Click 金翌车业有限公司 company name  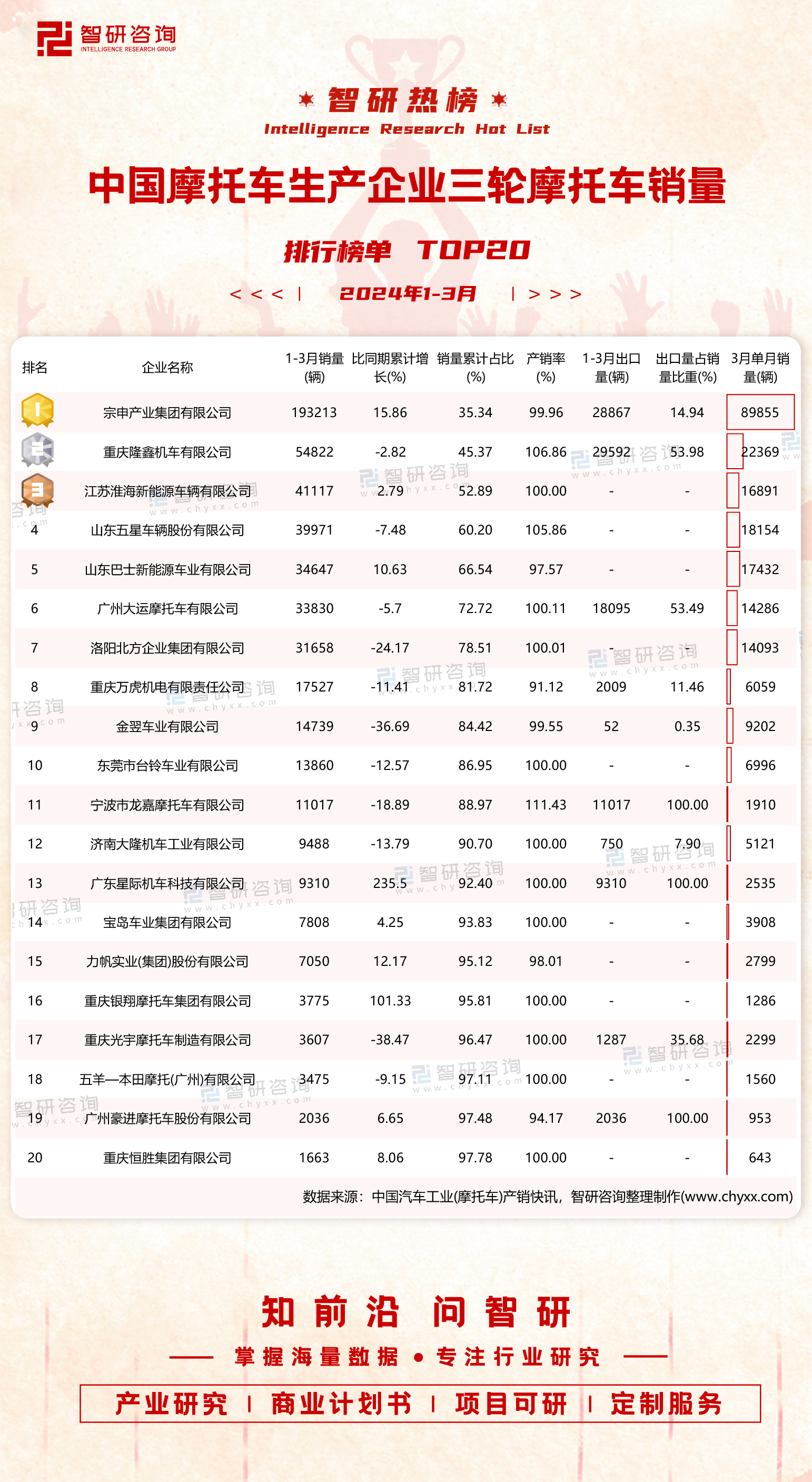tap(167, 727)
